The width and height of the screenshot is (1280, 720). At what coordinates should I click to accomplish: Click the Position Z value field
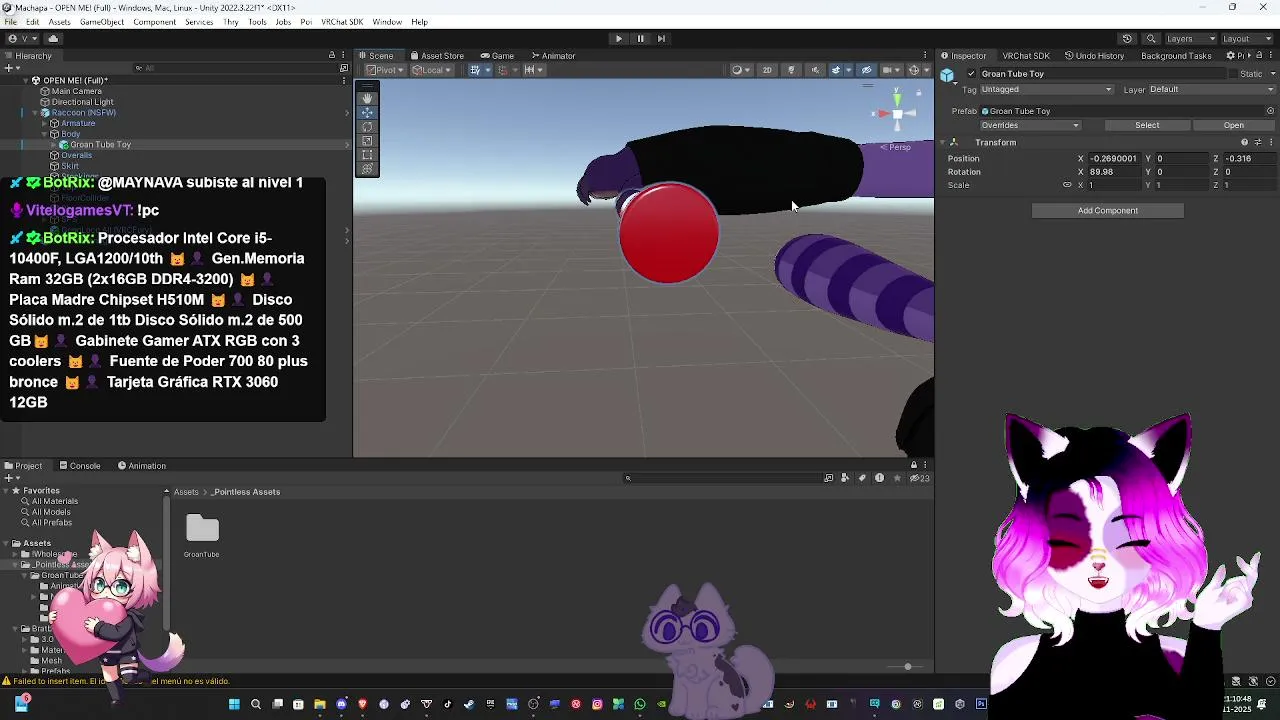tap(1250, 158)
